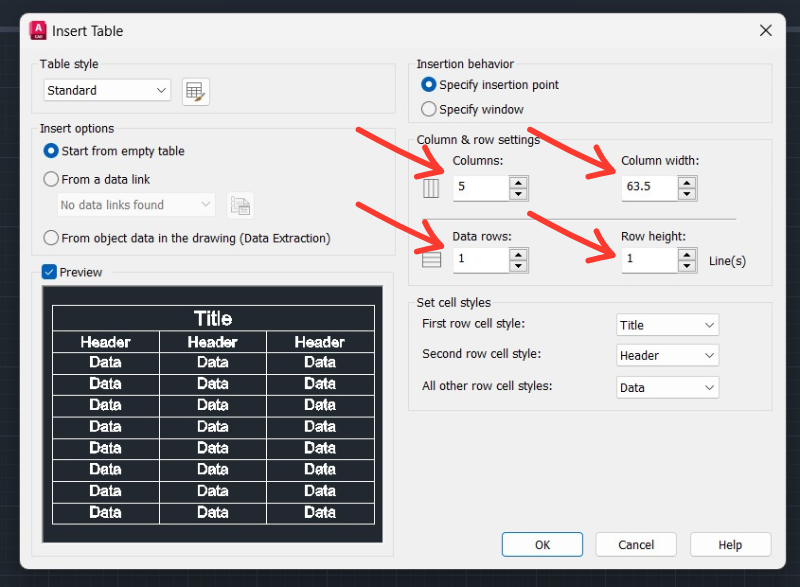Viewport: 800px width, 587px height.
Task: Confirm the table with OK button
Action: [x=542, y=545]
